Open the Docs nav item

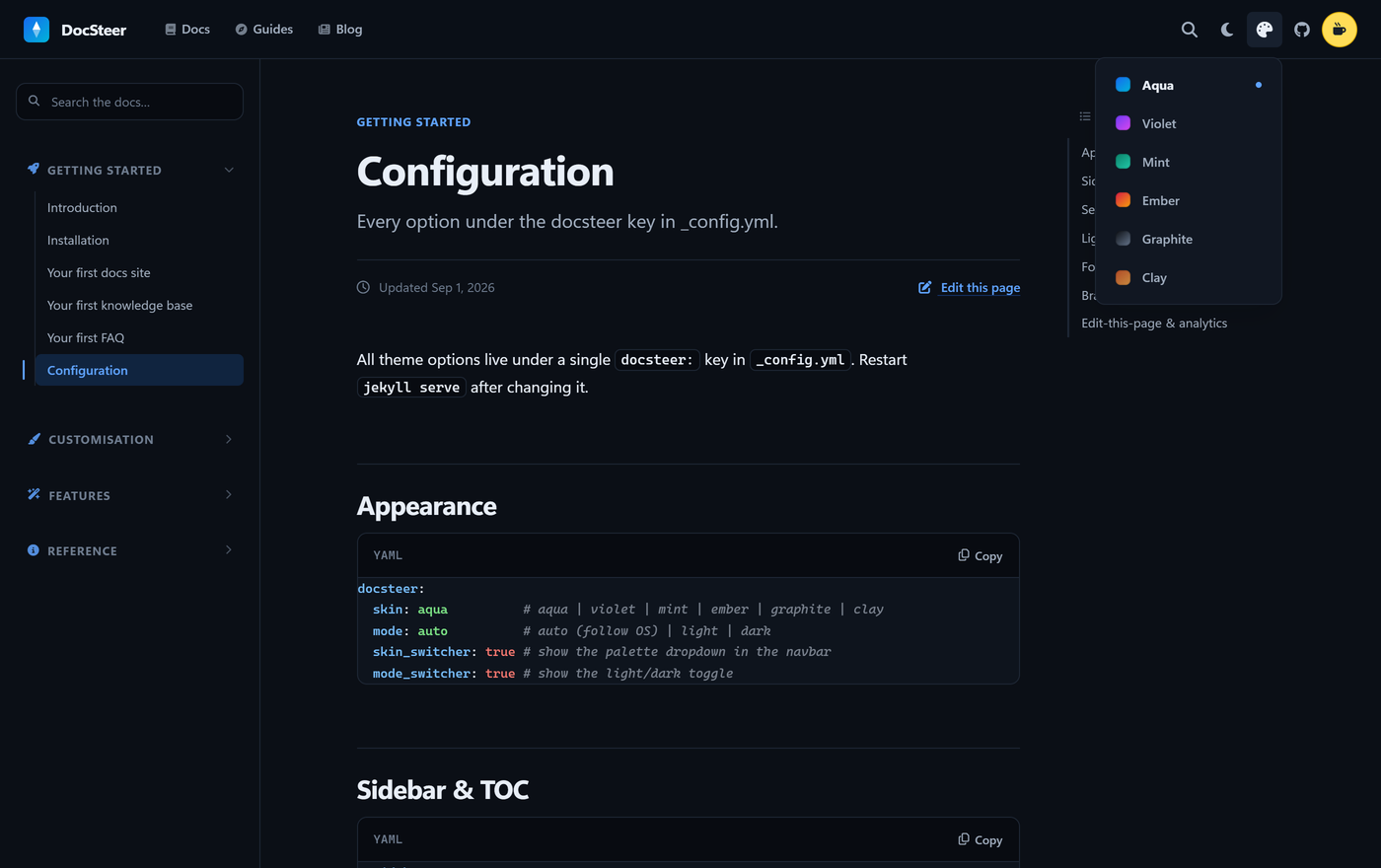pyautogui.click(x=187, y=30)
